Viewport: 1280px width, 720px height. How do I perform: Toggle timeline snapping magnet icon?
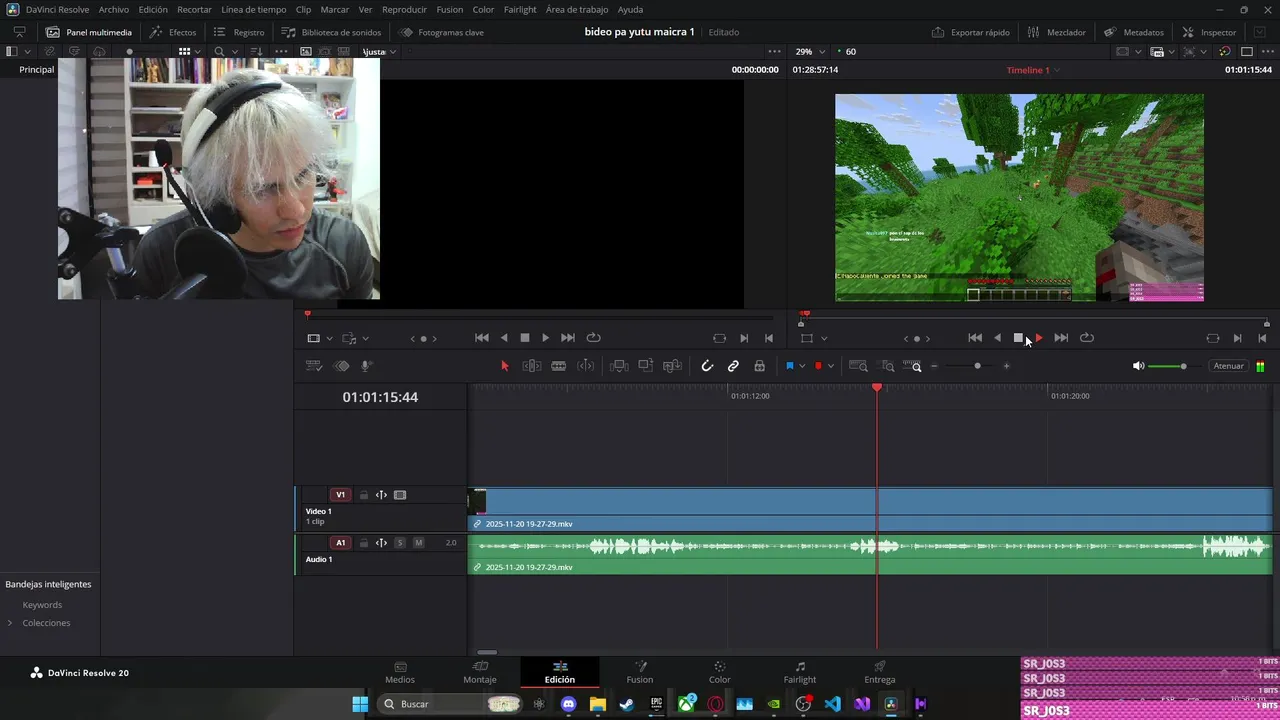pyautogui.click(x=707, y=366)
